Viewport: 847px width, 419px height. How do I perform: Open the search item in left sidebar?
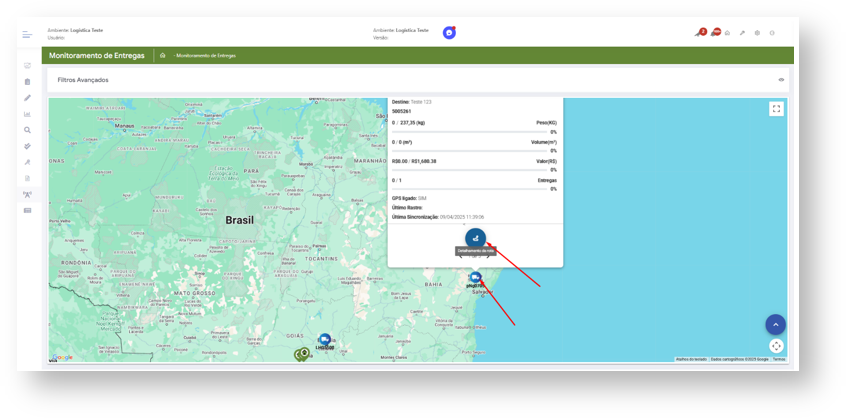tap(28, 130)
